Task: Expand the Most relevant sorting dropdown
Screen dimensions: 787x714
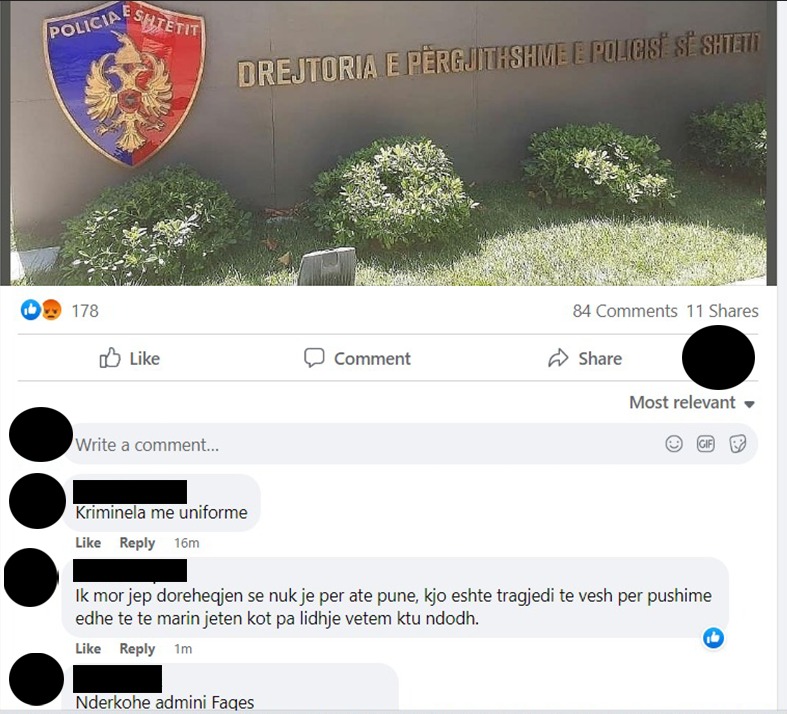Action: pyautogui.click(x=692, y=402)
